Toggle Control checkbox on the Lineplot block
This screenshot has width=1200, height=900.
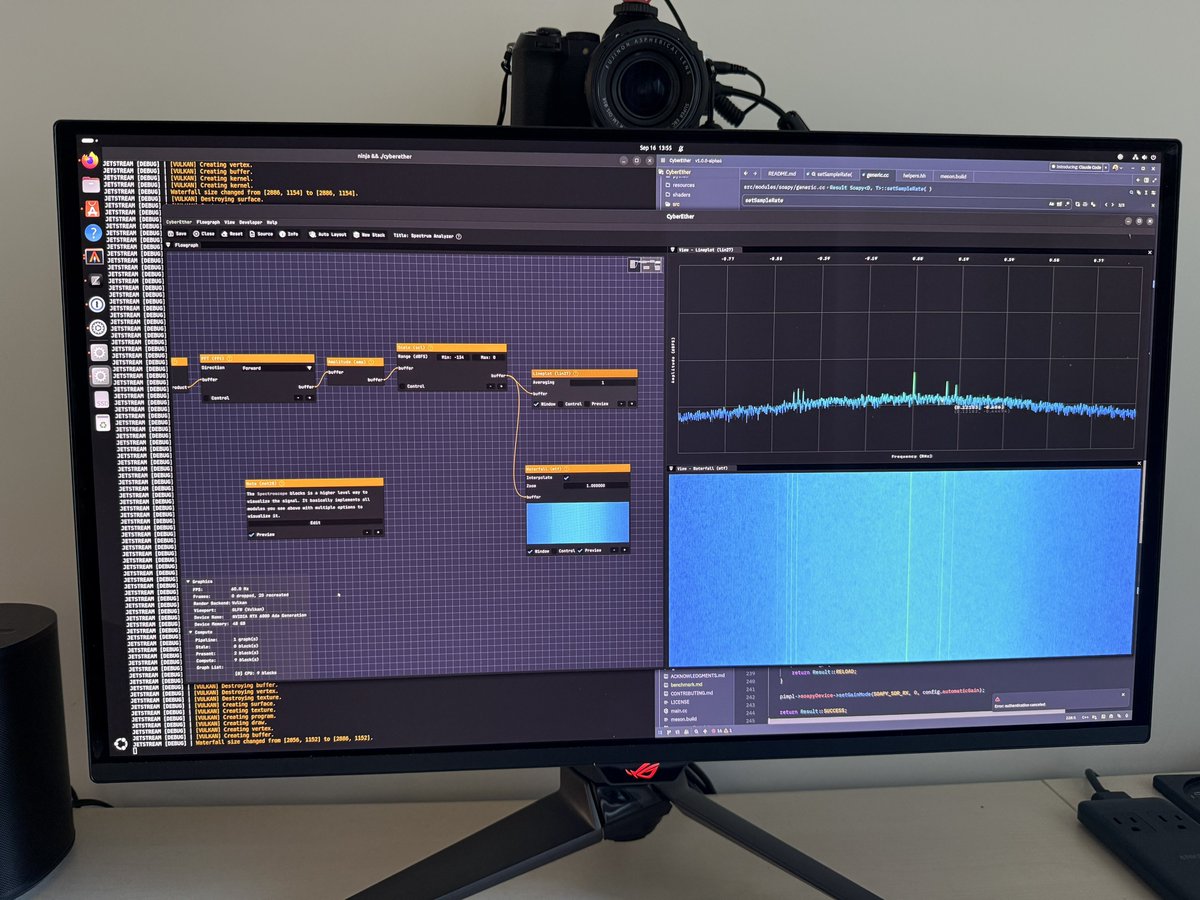[x=561, y=404]
